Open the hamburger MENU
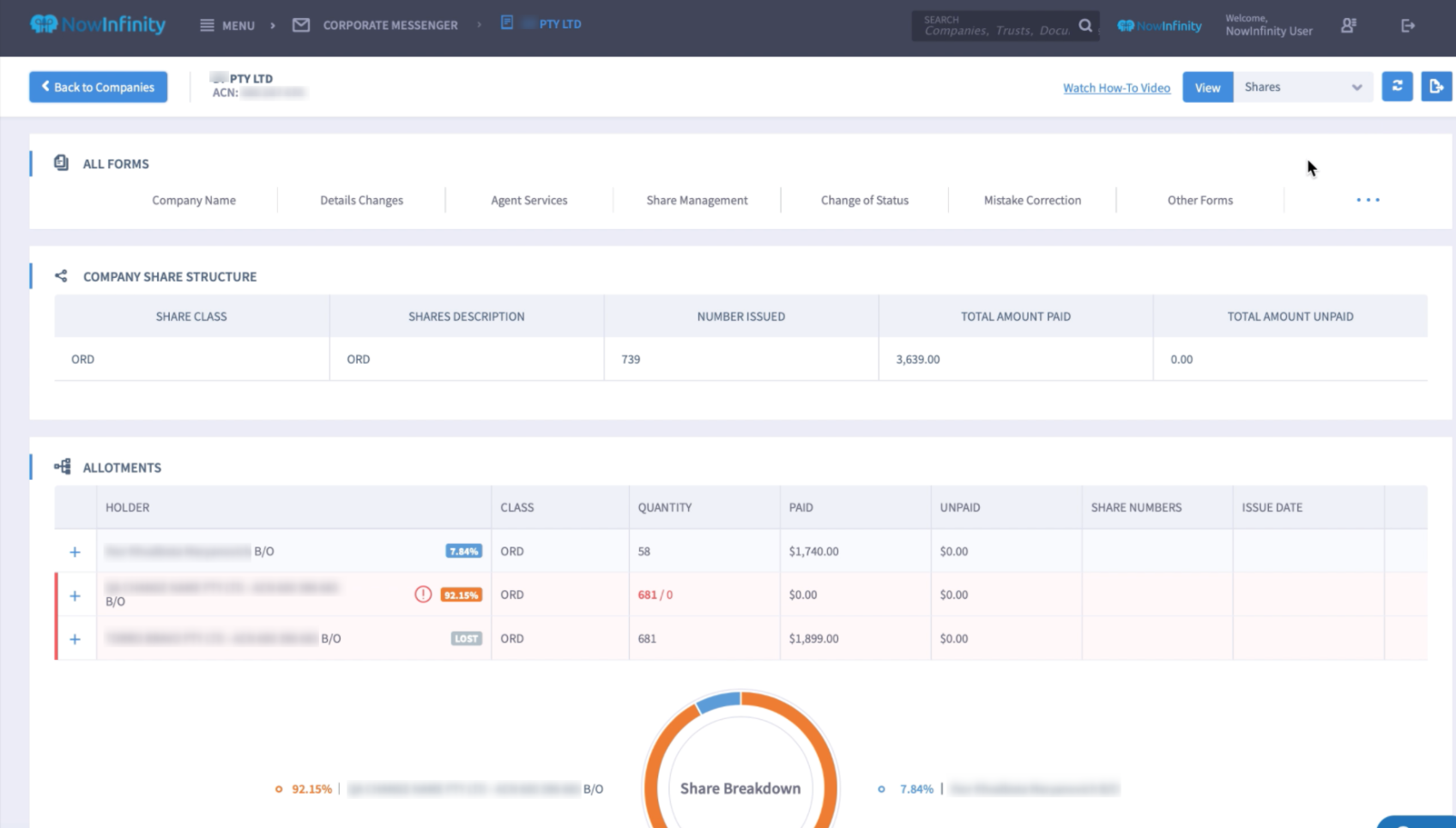The height and width of the screenshot is (828, 1456). tap(227, 26)
